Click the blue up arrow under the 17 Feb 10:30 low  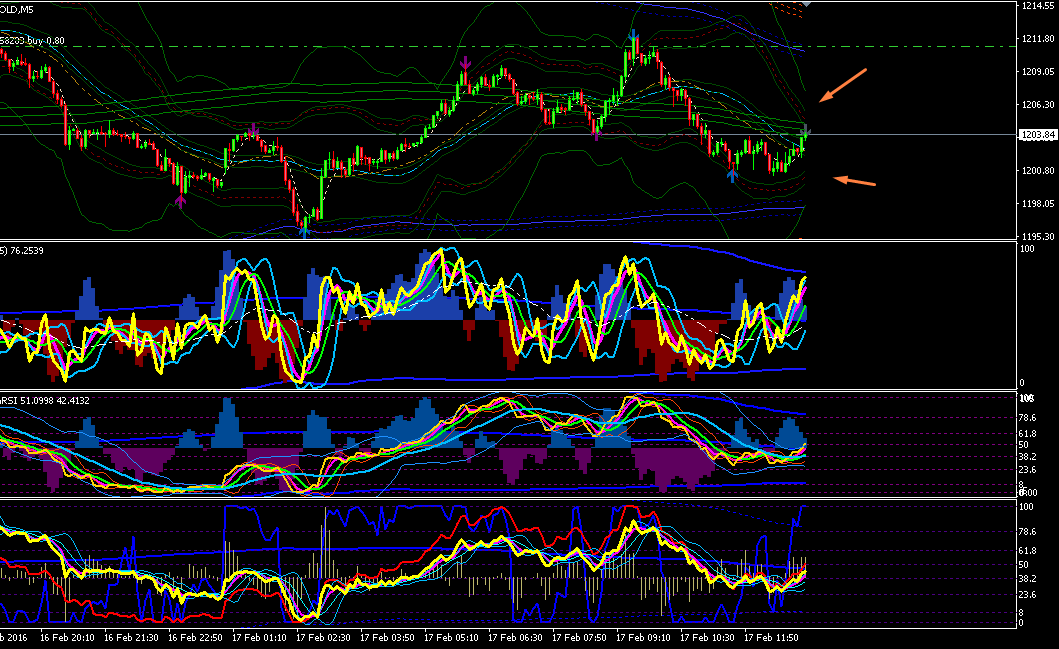click(x=733, y=176)
